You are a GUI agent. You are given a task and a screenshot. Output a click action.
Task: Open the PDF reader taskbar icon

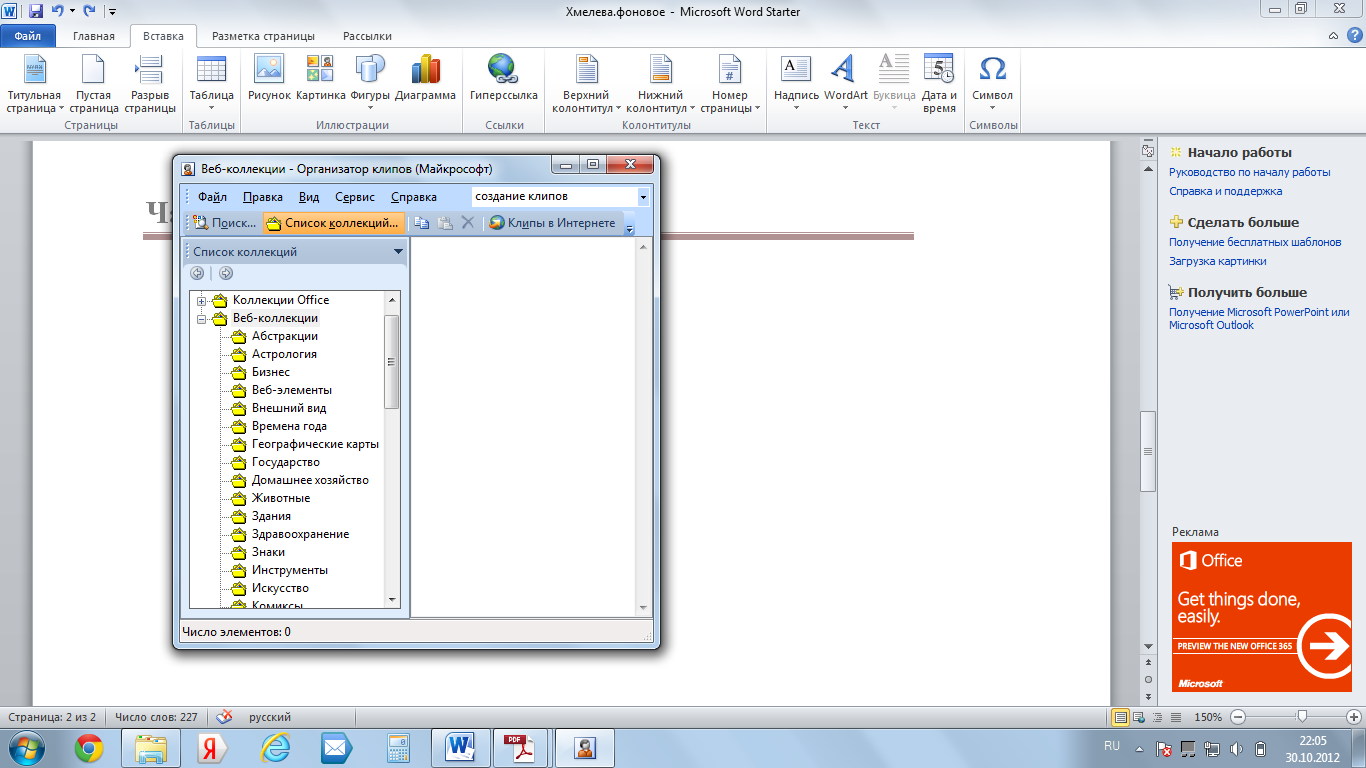click(x=518, y=748)
